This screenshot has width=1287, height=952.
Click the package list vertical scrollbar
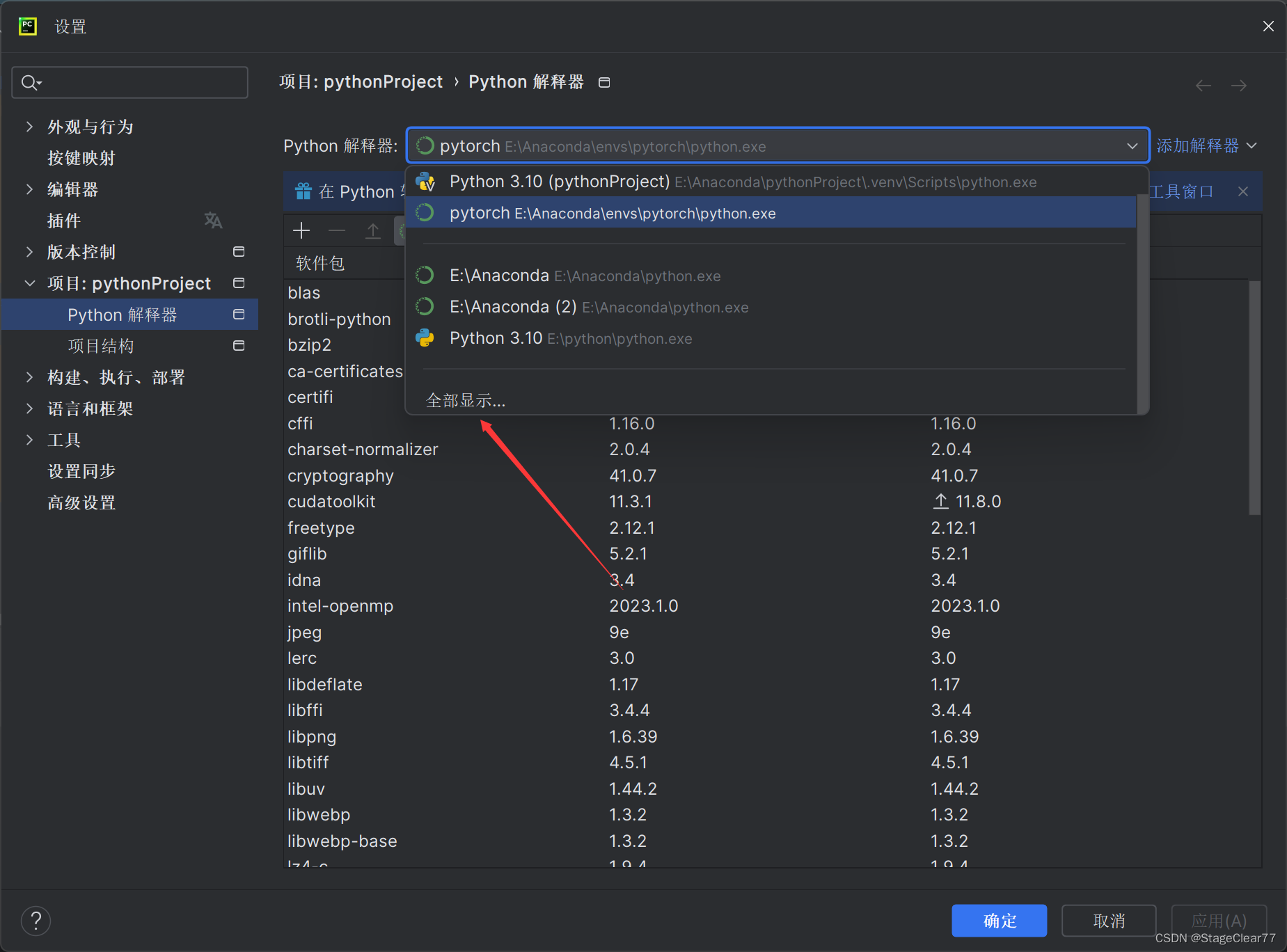1254,397
